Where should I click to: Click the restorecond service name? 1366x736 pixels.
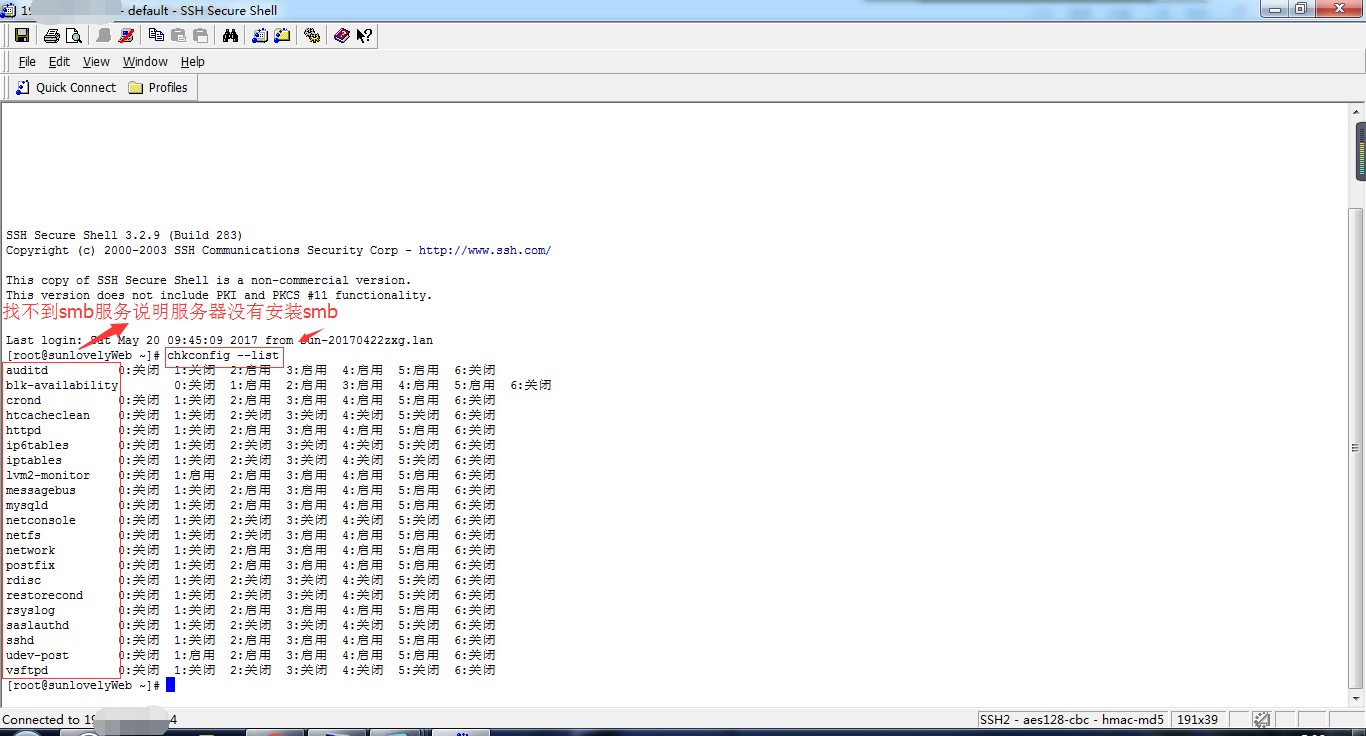(45, 595)
